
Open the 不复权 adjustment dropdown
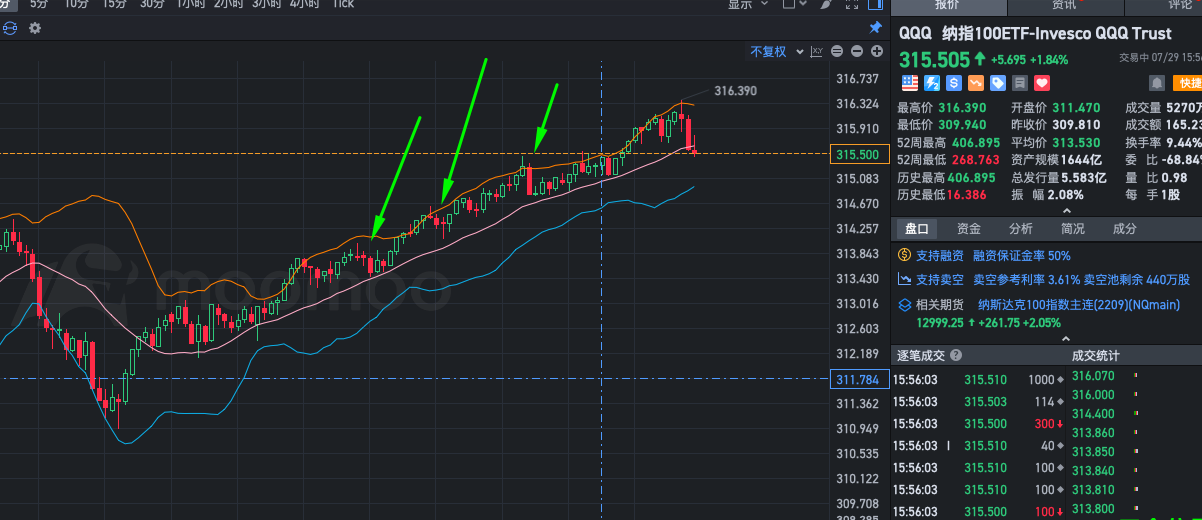(x=775, y=52)
